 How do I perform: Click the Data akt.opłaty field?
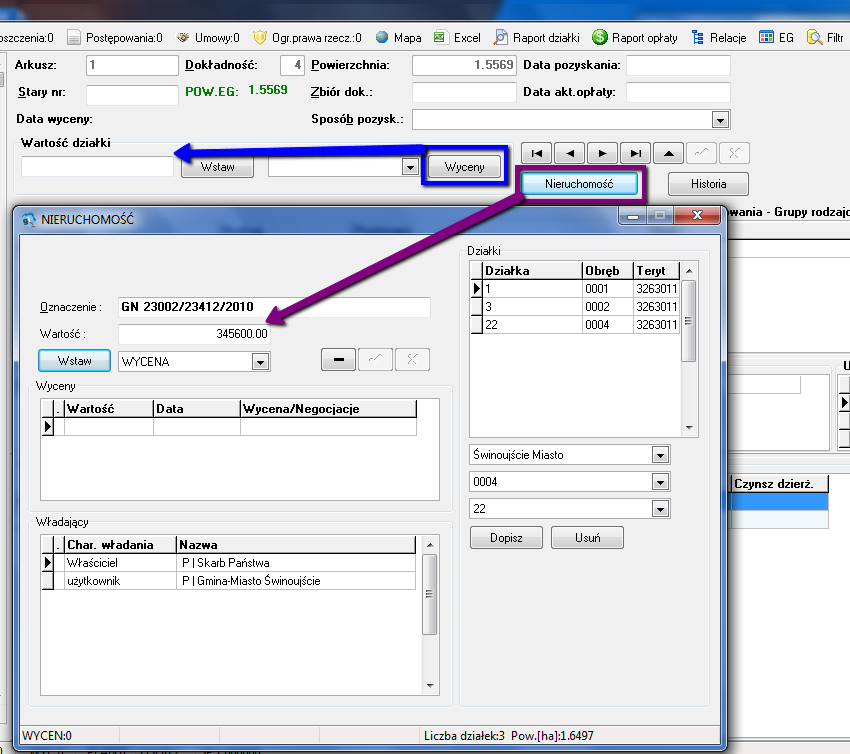pyautogui.click(x=678, y=92)
